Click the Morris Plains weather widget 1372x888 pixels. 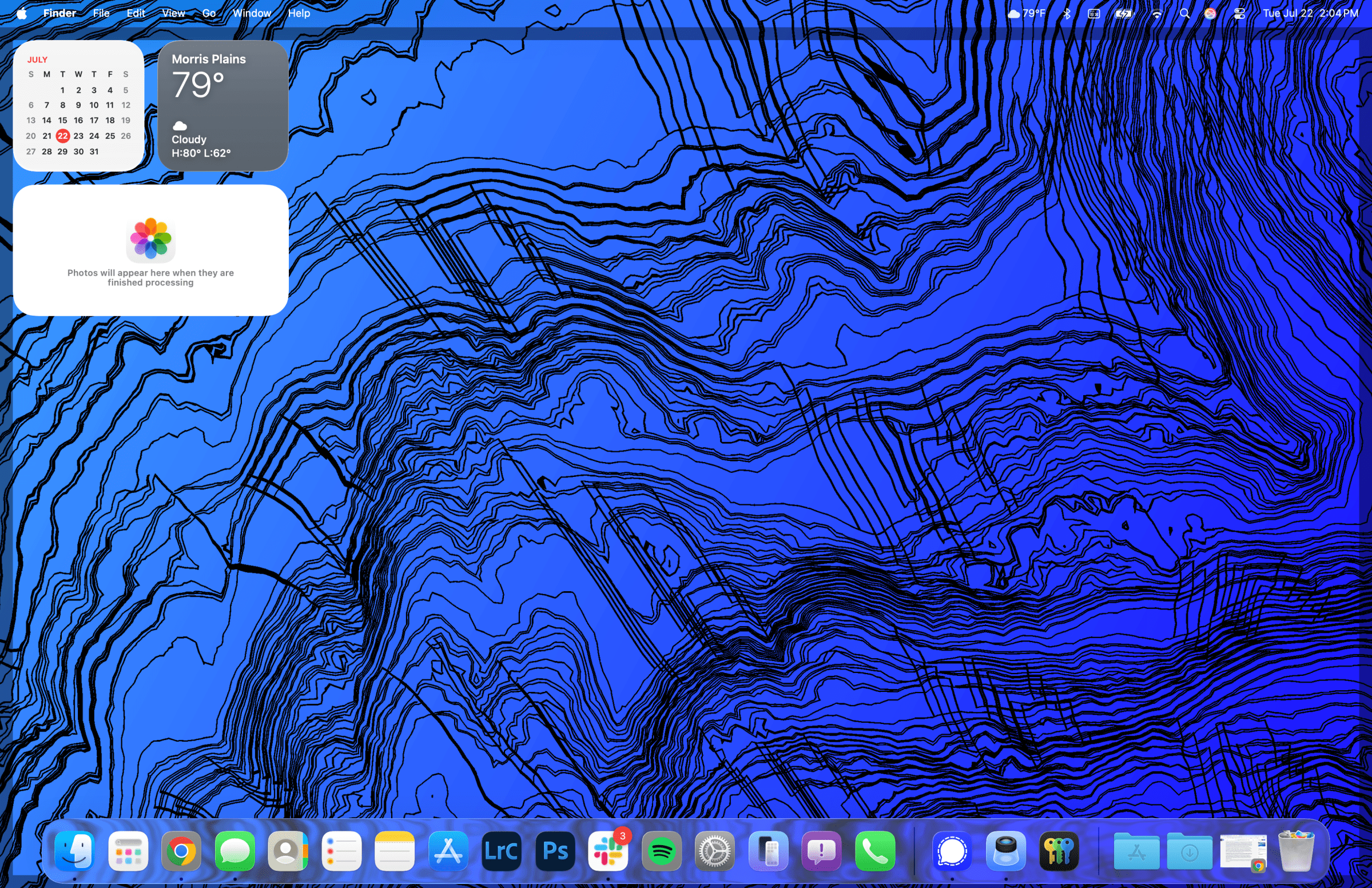click(x=222, y=105)
